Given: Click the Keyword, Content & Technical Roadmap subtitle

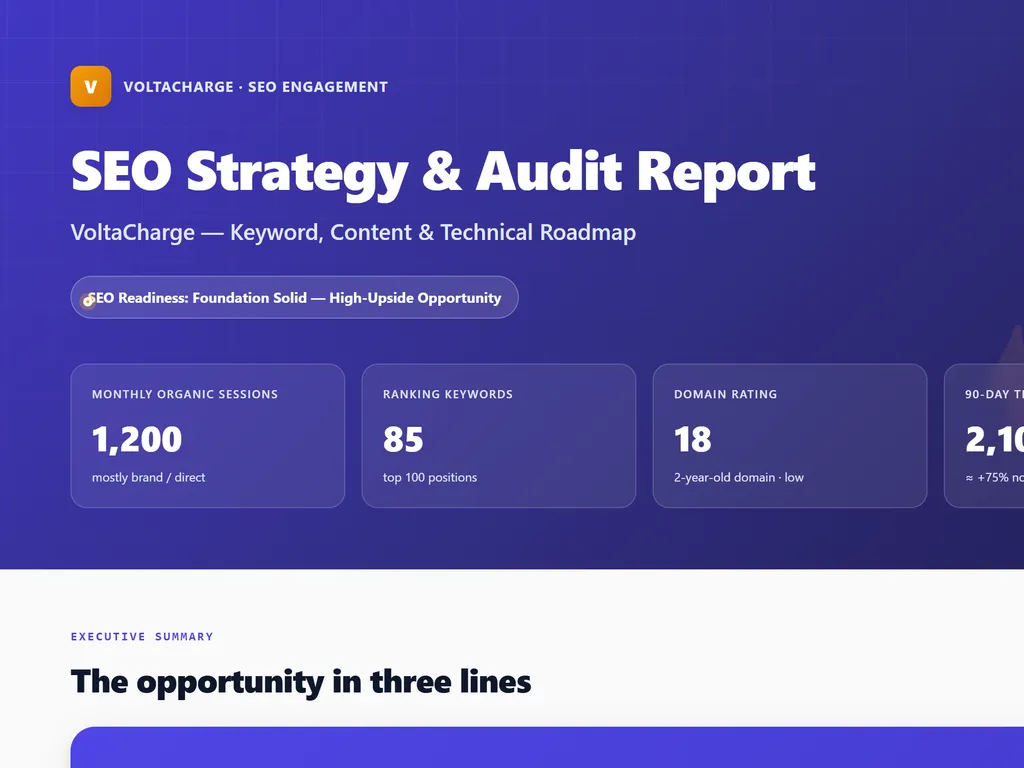Looking at the screenshot, I should click(x=353, y=232).
